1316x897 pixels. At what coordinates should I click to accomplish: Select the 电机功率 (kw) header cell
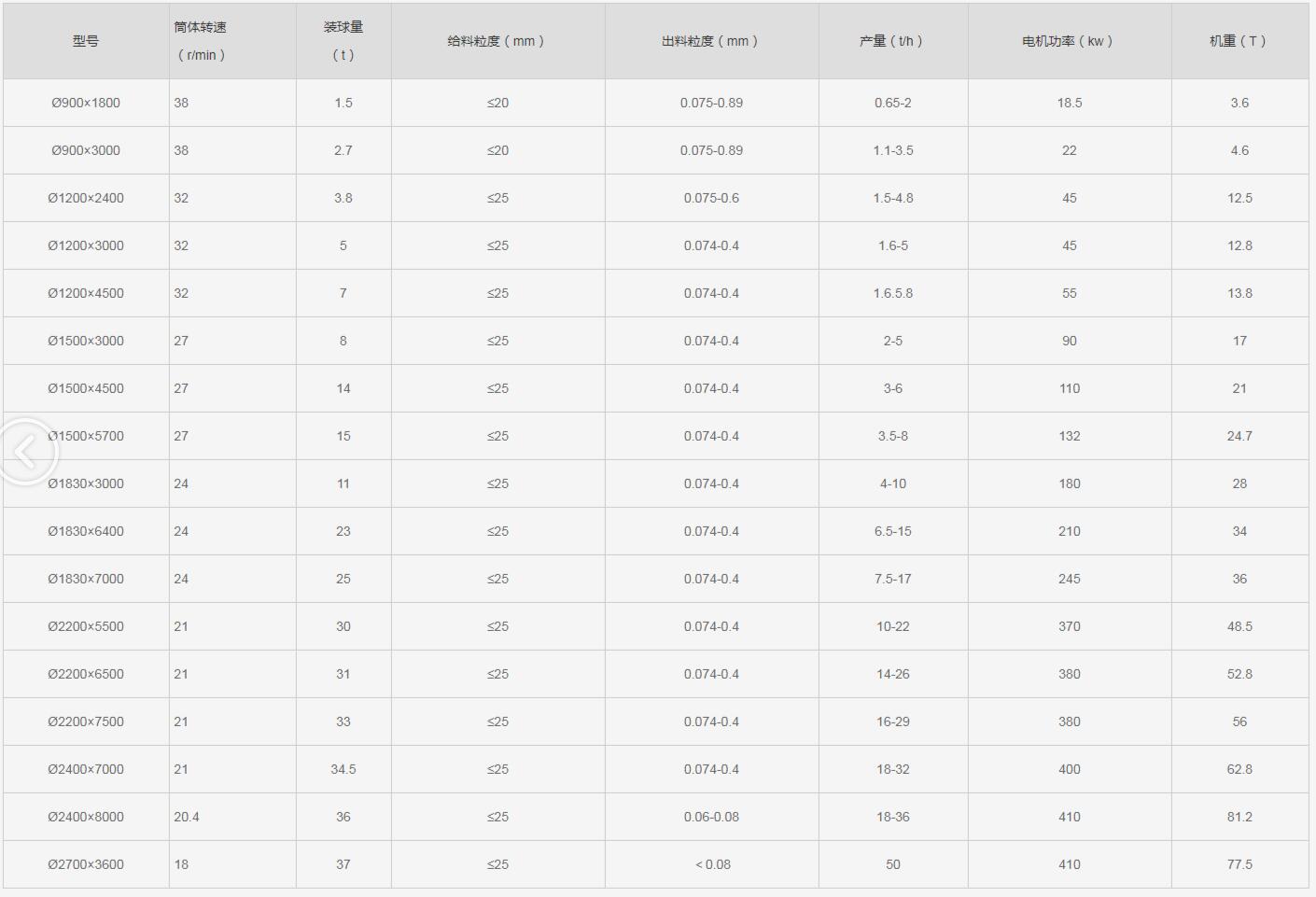1069,41
